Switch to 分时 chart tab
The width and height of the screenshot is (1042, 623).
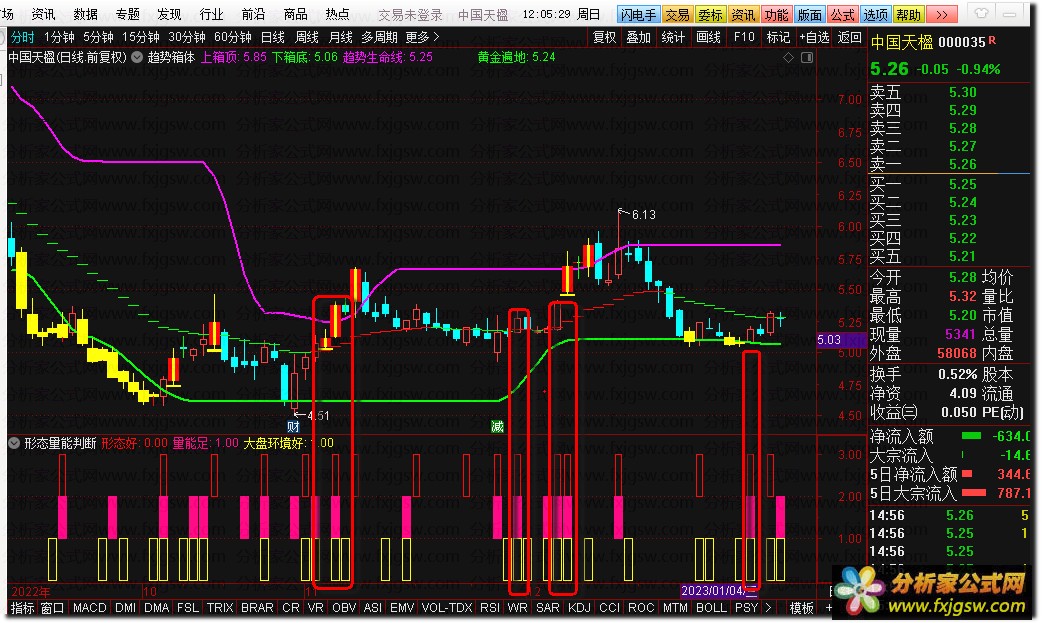(x=23, y=37)
